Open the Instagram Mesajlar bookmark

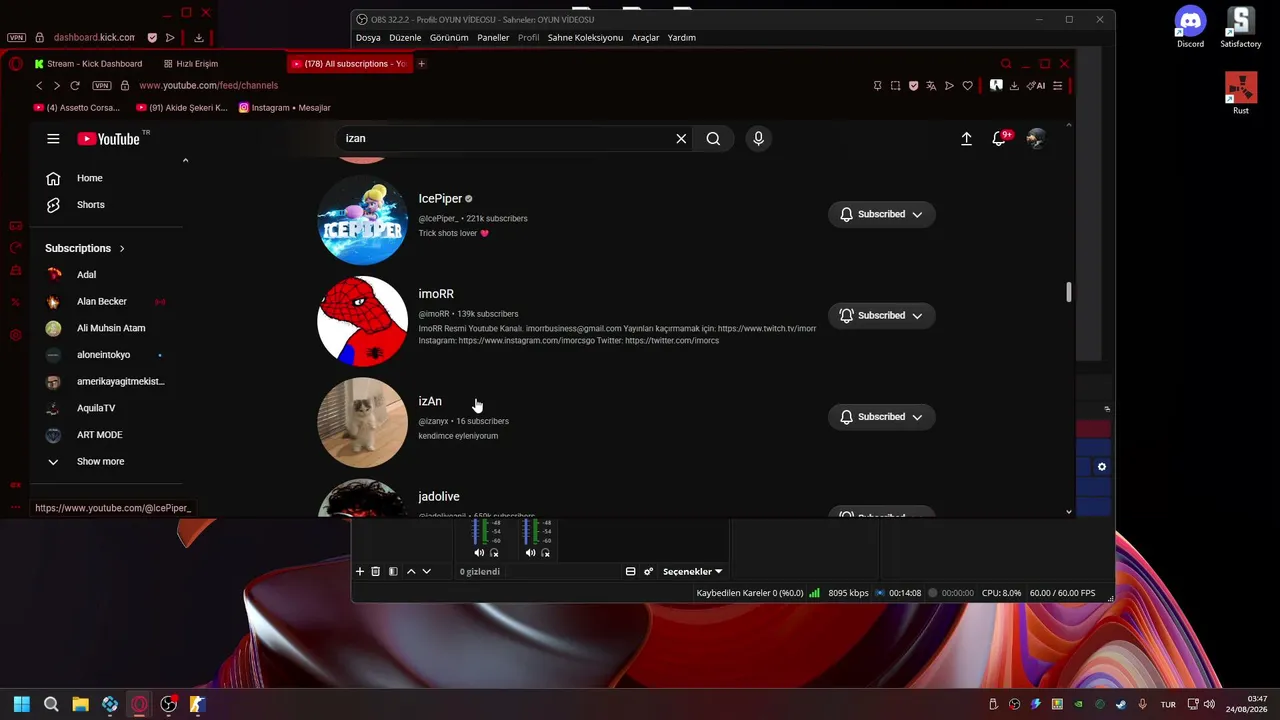(285, 108)
